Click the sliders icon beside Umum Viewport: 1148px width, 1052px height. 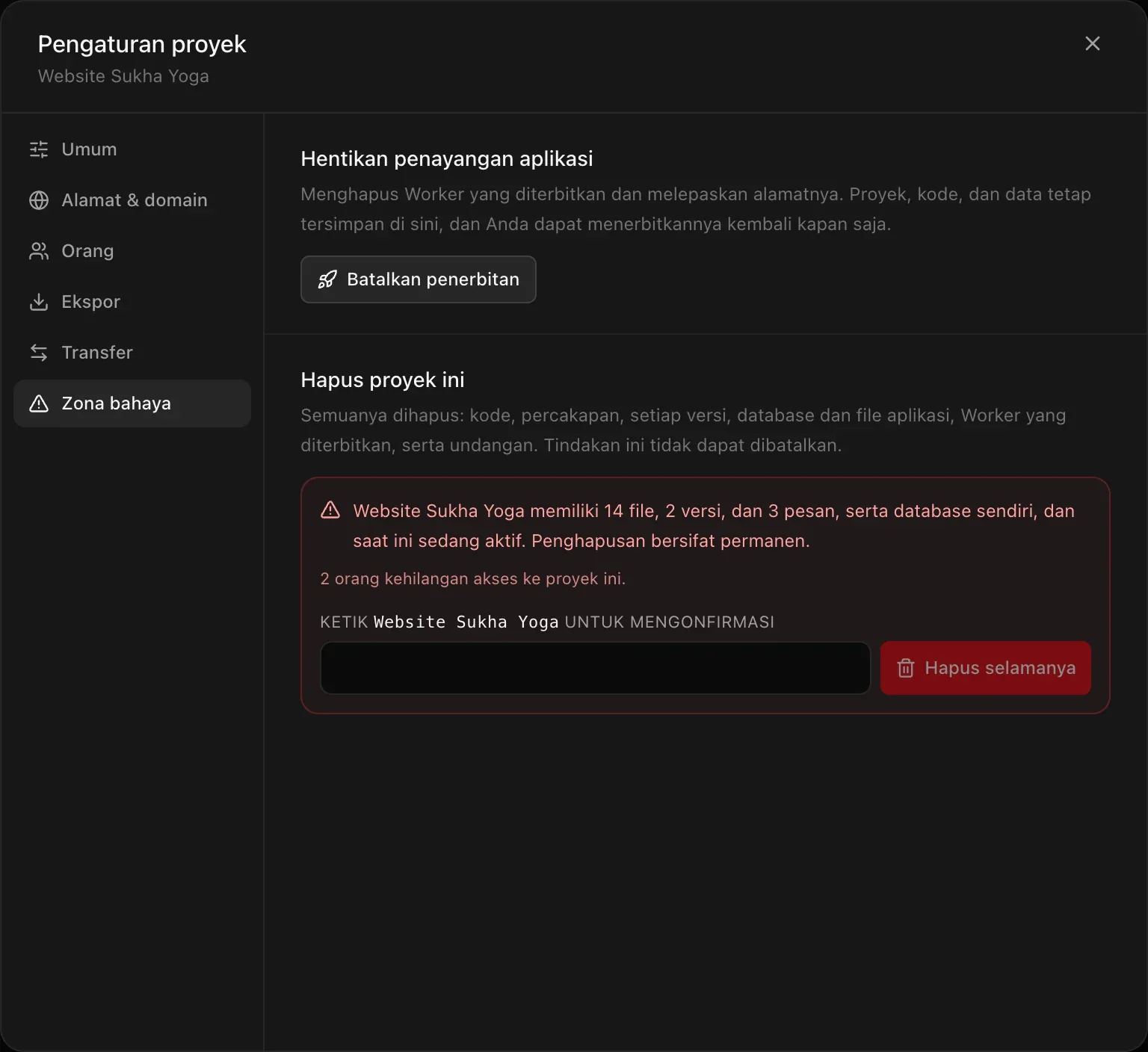coord(39,149)
